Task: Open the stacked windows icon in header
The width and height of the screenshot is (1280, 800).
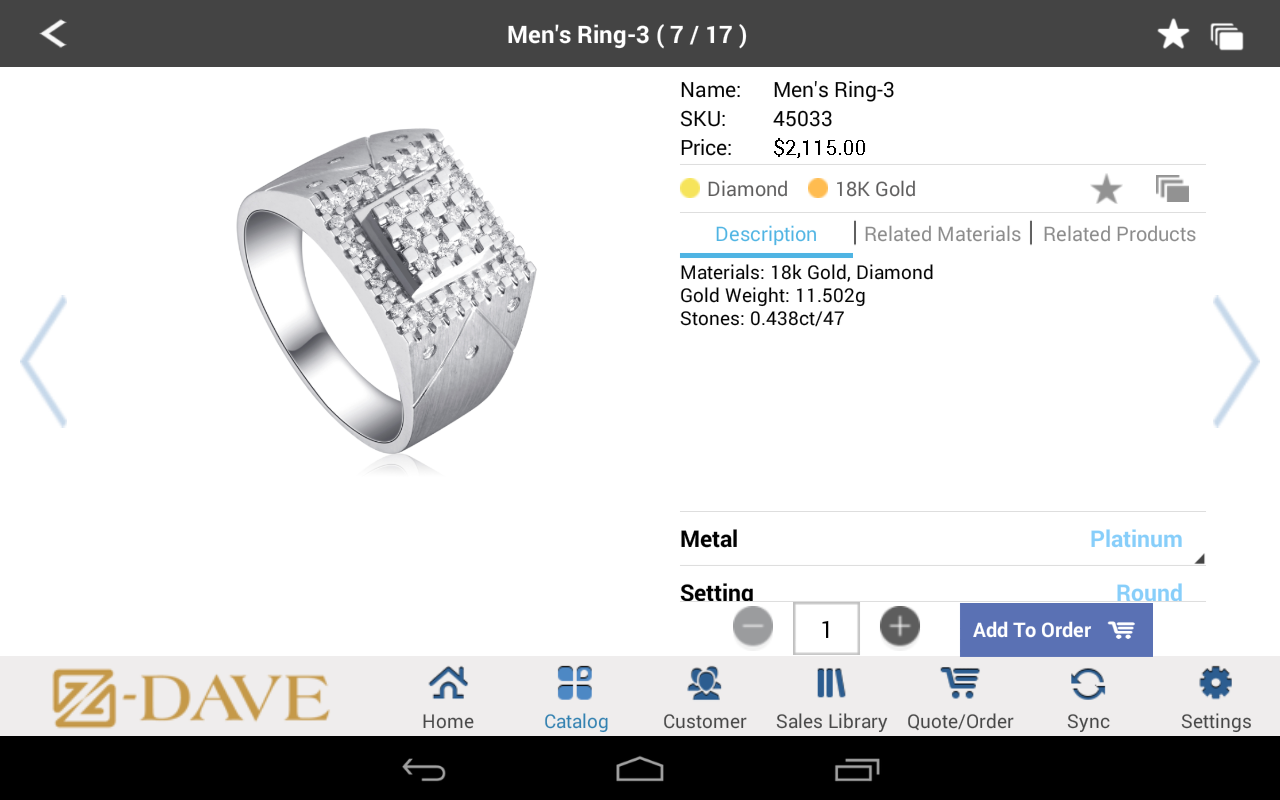Action: 1227,36
